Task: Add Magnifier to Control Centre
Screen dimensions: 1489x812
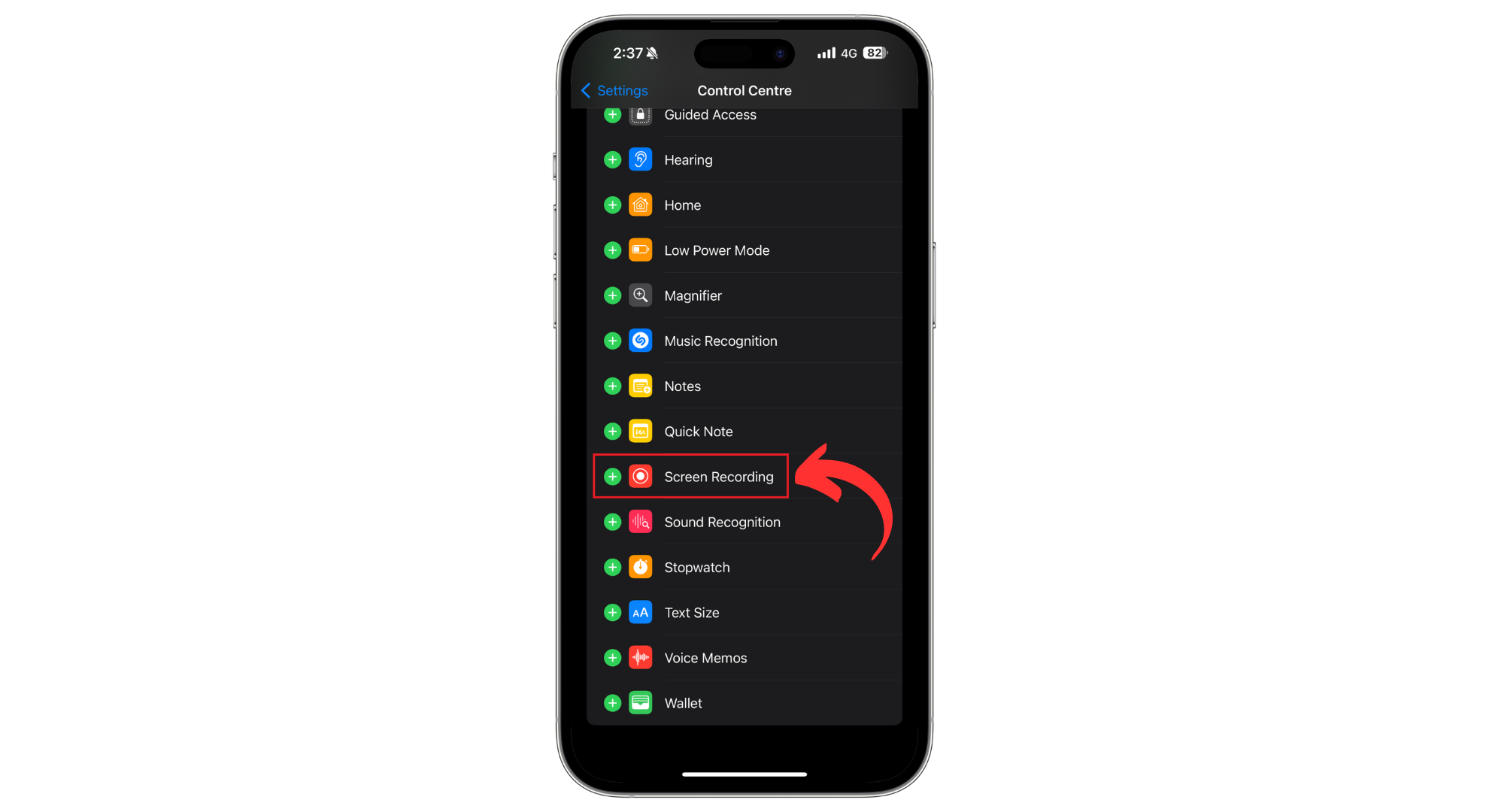Action: tap(610, 295)
